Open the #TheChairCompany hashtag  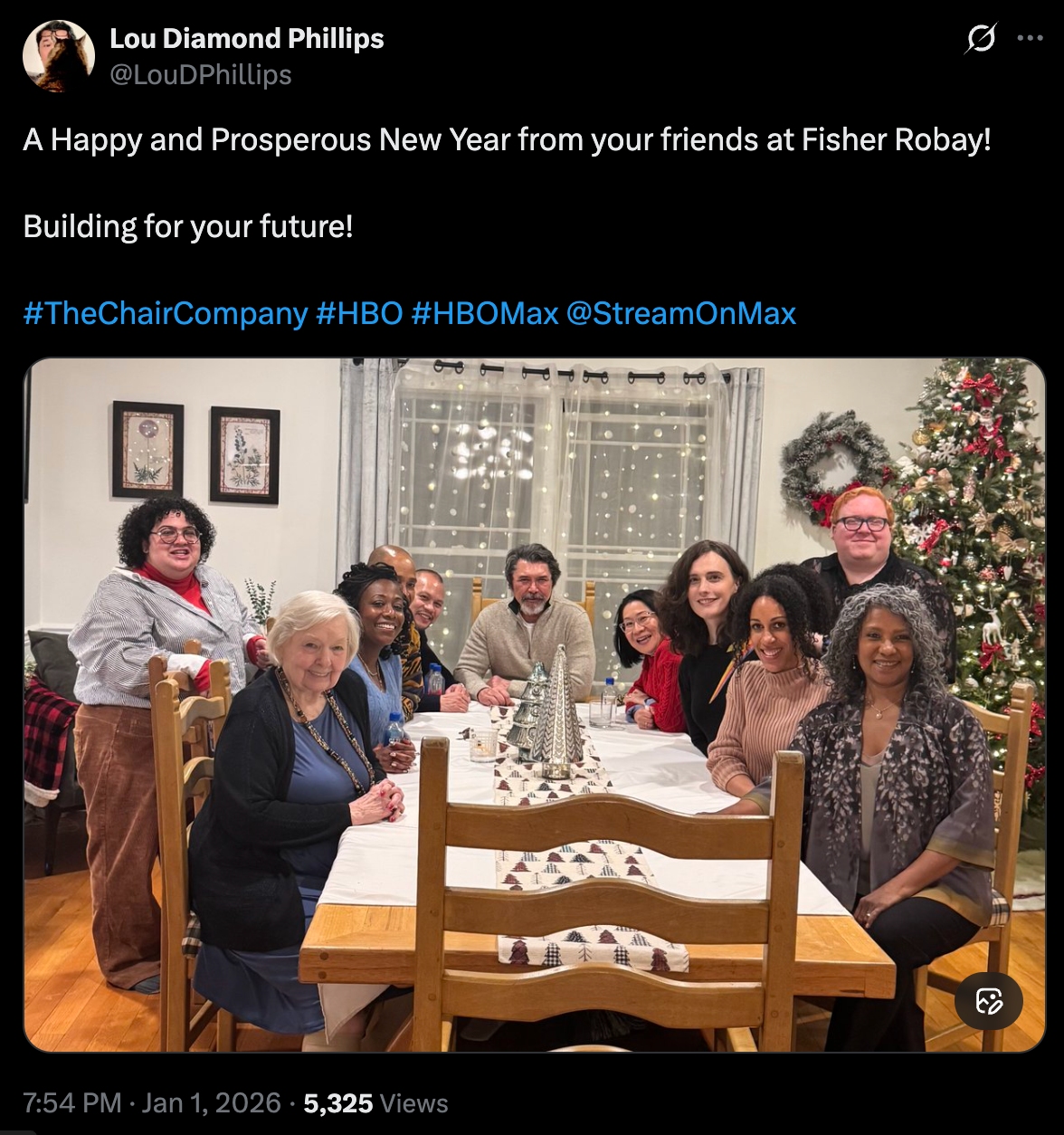pyautogui.click(x=166, y=313)
